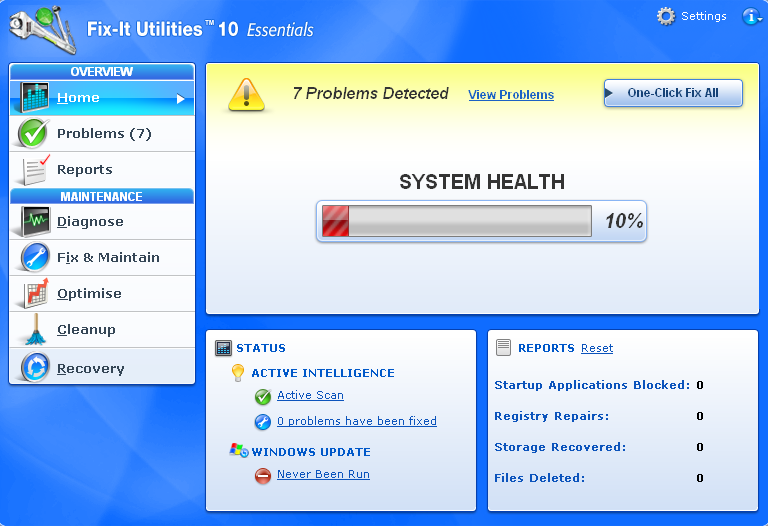Click the SYSTEM HEALTH heading
Image resolution: width=768 pixels, height=526 pixels.
coord(482,182)
